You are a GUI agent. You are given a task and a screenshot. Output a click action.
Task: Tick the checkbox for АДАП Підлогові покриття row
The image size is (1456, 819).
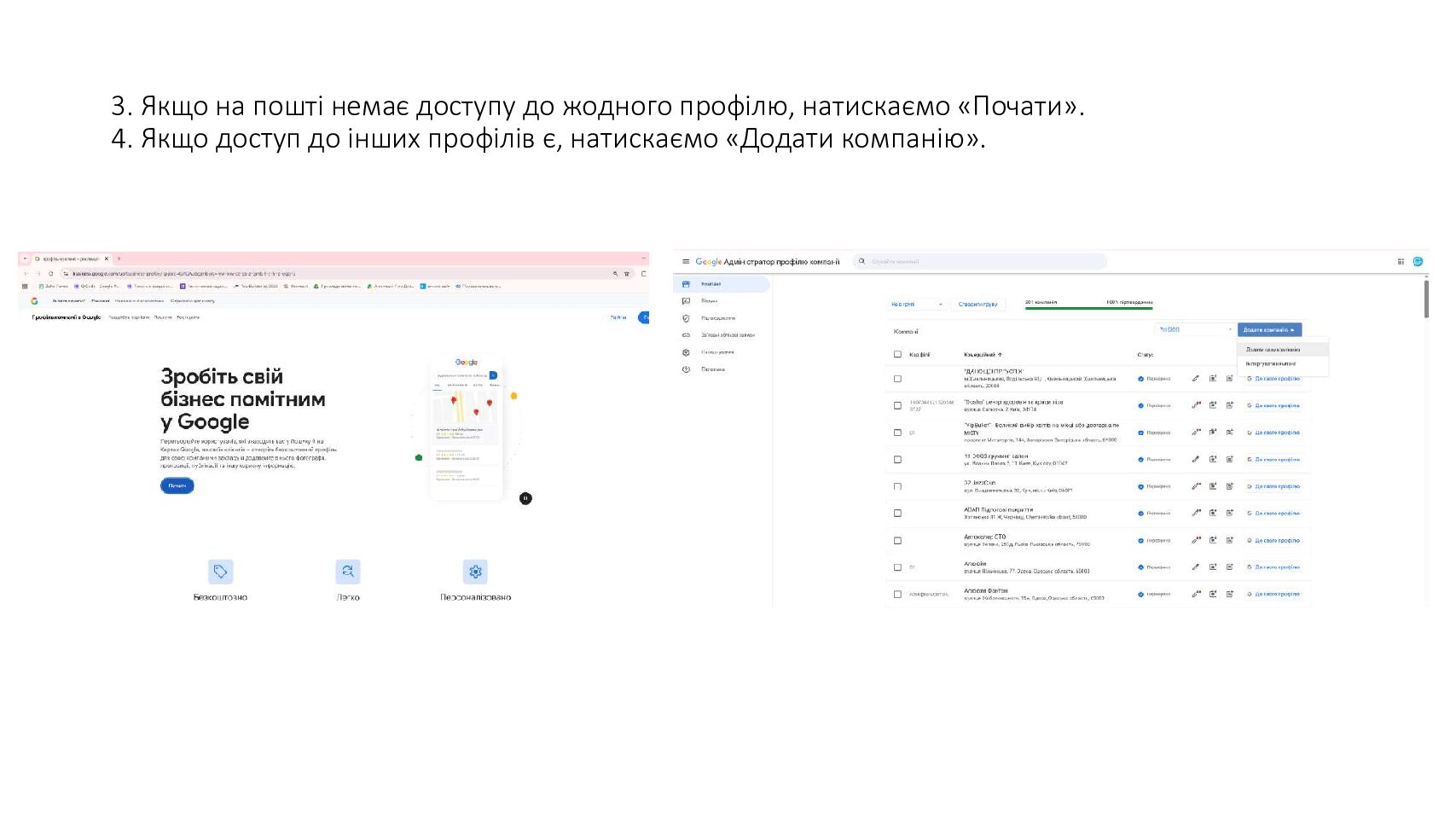(897, 514)
